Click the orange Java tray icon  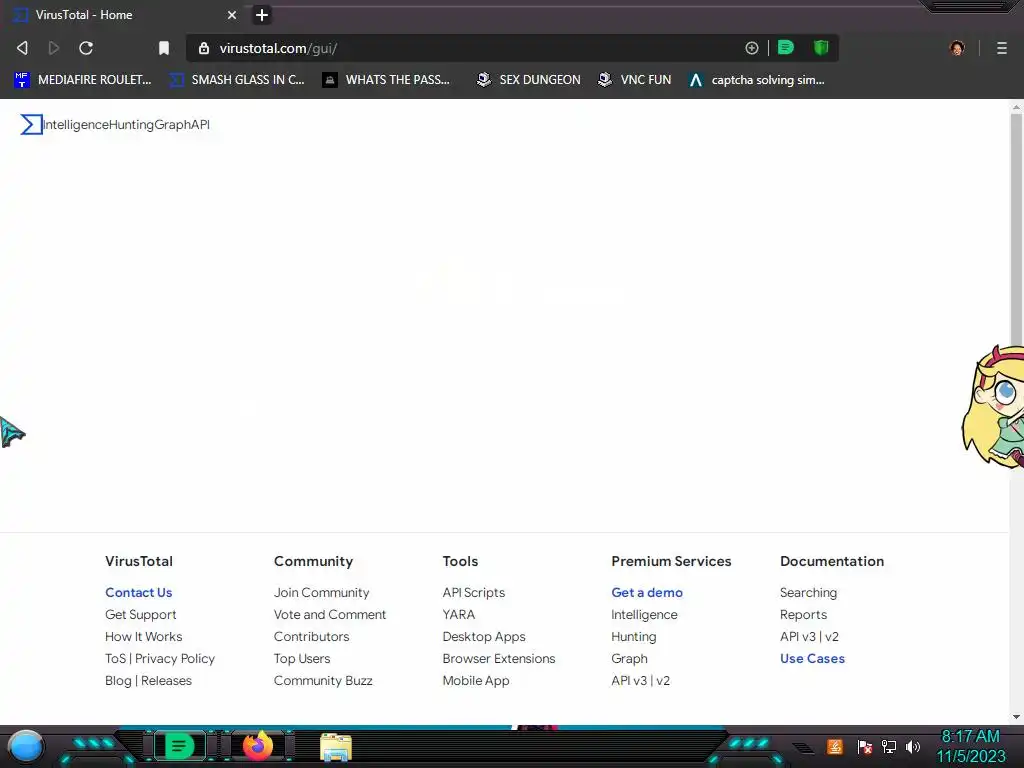click(835, 746)
